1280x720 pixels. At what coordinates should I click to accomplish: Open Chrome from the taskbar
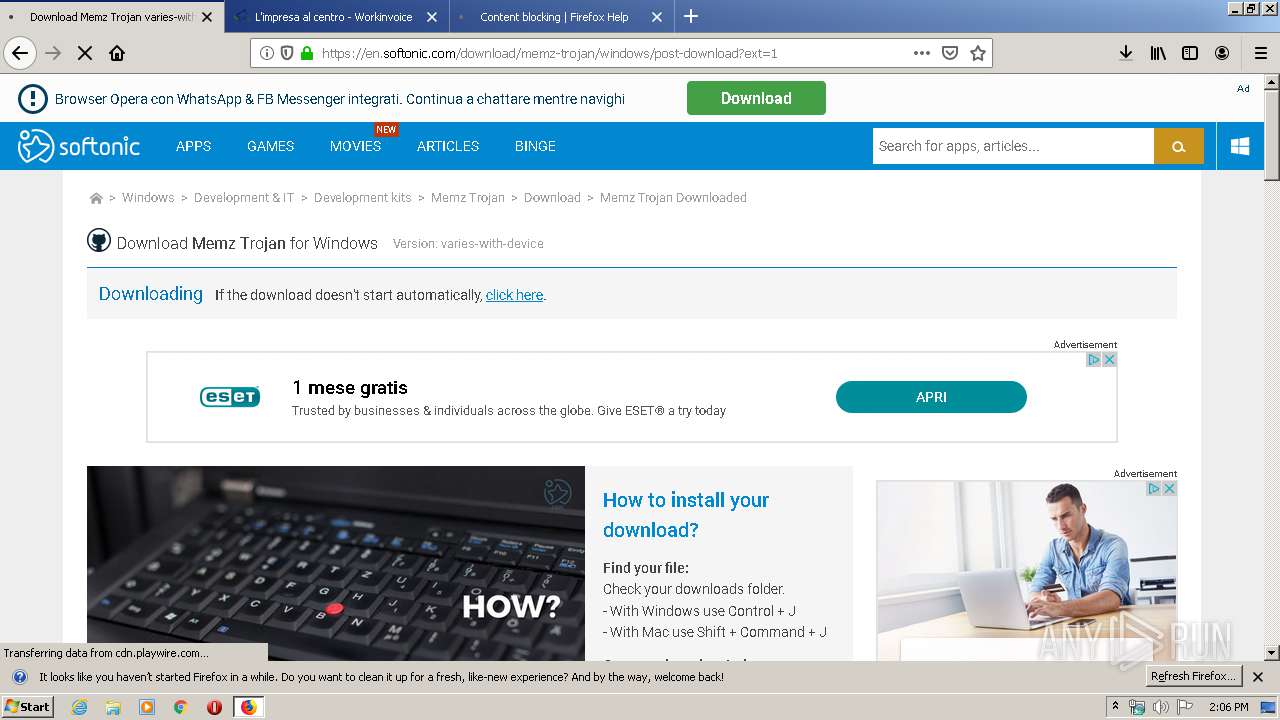pos(180,707)
